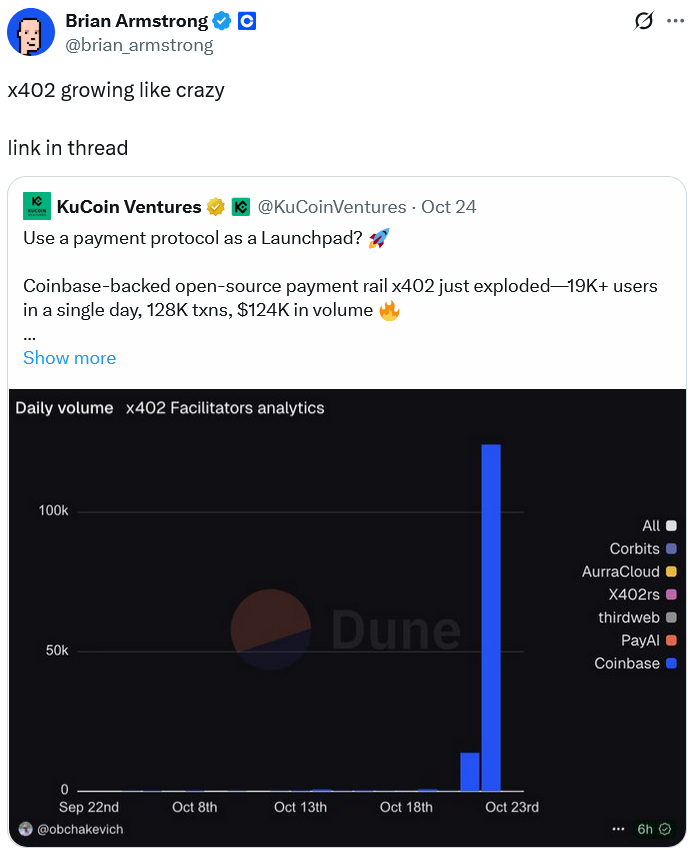
Task: Toggle the Coinbase series in the chart legend
Action: (x=670, y=663)
